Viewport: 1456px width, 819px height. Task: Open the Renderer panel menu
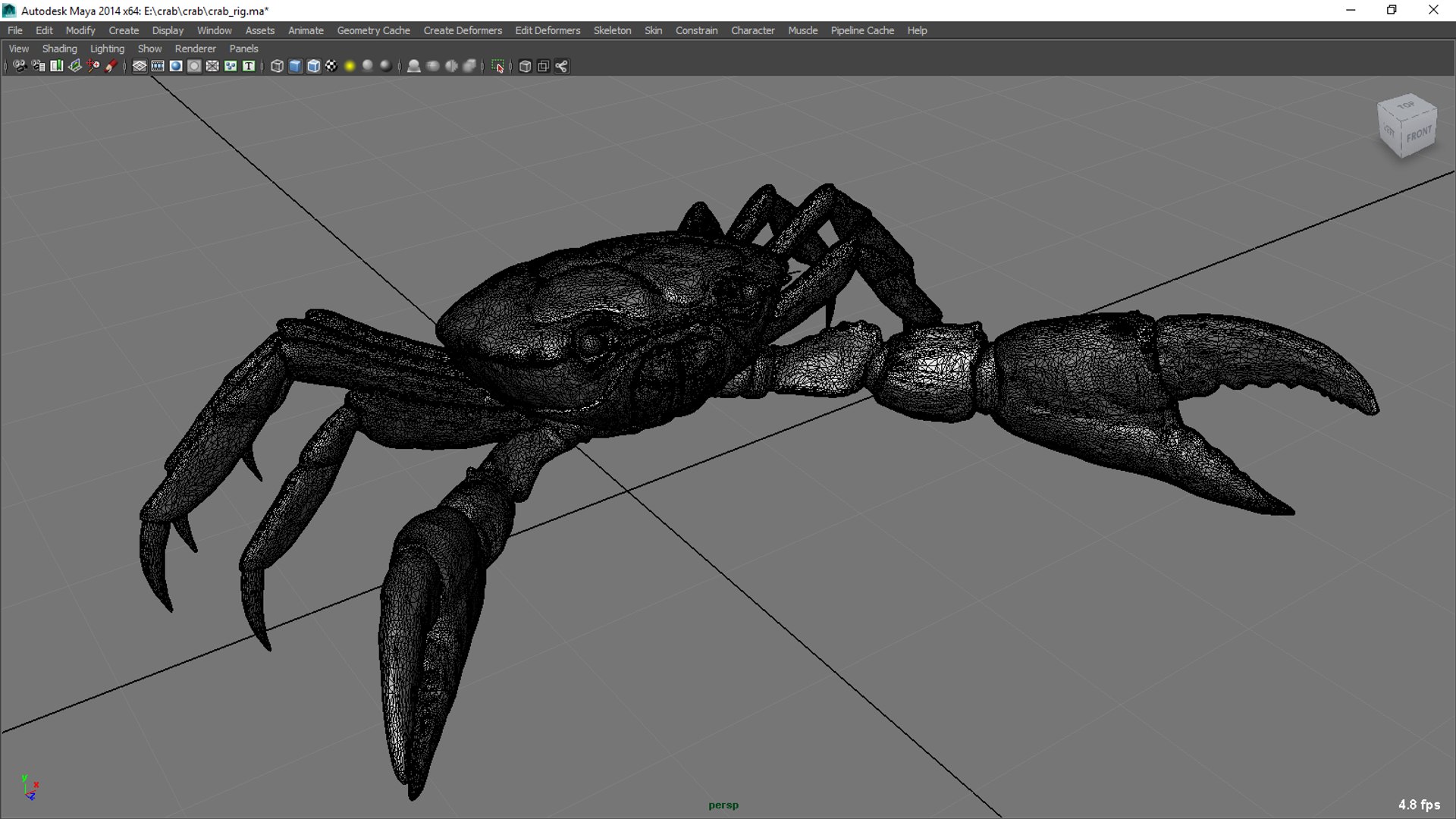[x=195, y=49]
